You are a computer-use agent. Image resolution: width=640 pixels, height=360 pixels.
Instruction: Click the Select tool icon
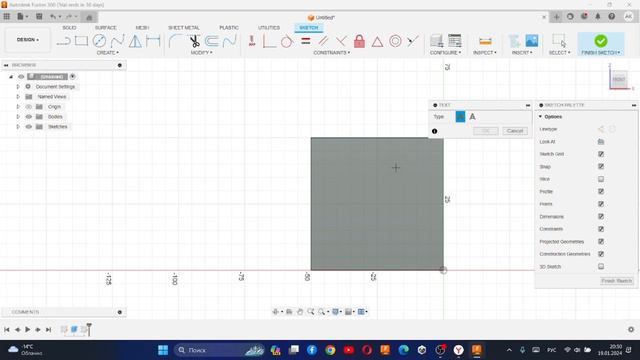559,40
